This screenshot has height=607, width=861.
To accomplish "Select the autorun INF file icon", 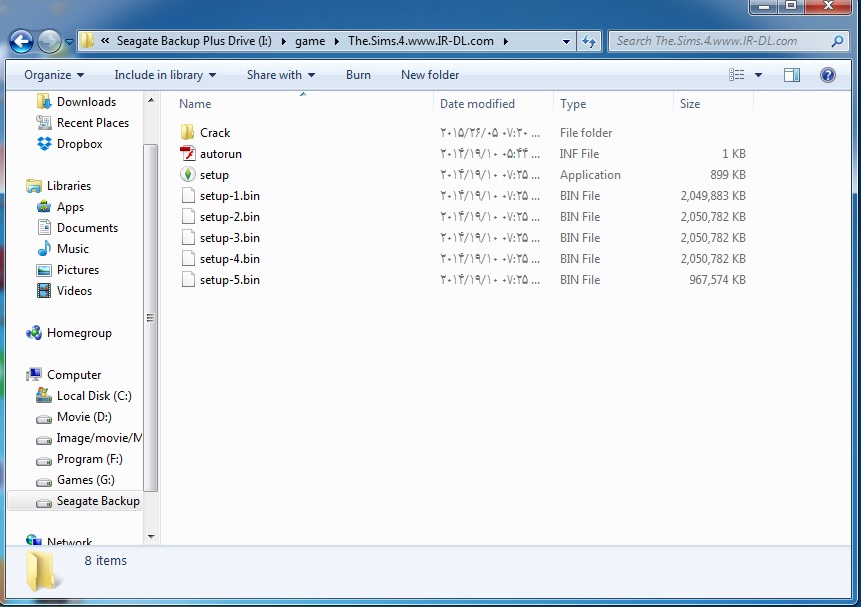I will pyautogui.click(x=188, y=153).
